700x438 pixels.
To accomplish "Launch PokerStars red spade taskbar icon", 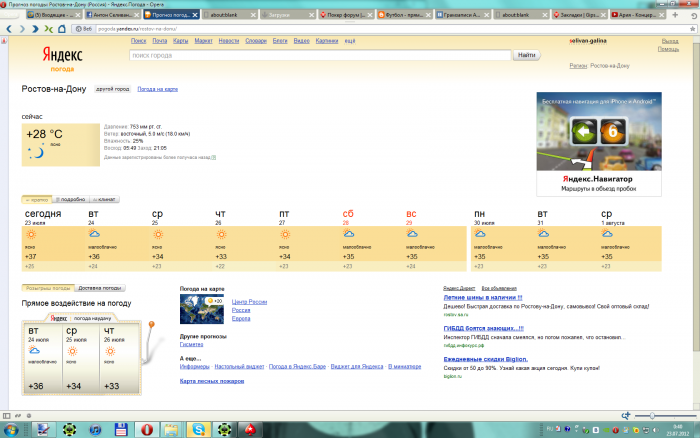I will (x=250, y=430).
